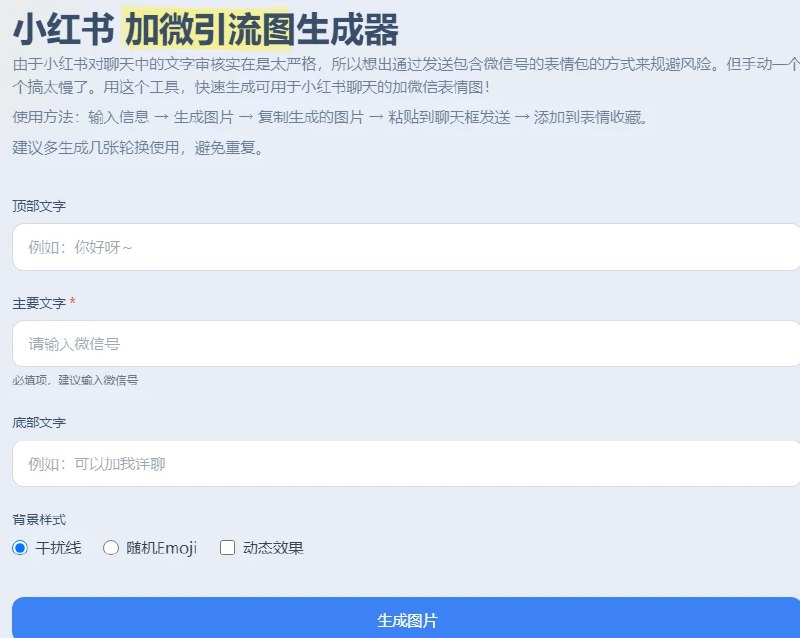Screen dimensions: 800x638
Task: Click the 顶部文字 field label
Action: click(37, 205)
